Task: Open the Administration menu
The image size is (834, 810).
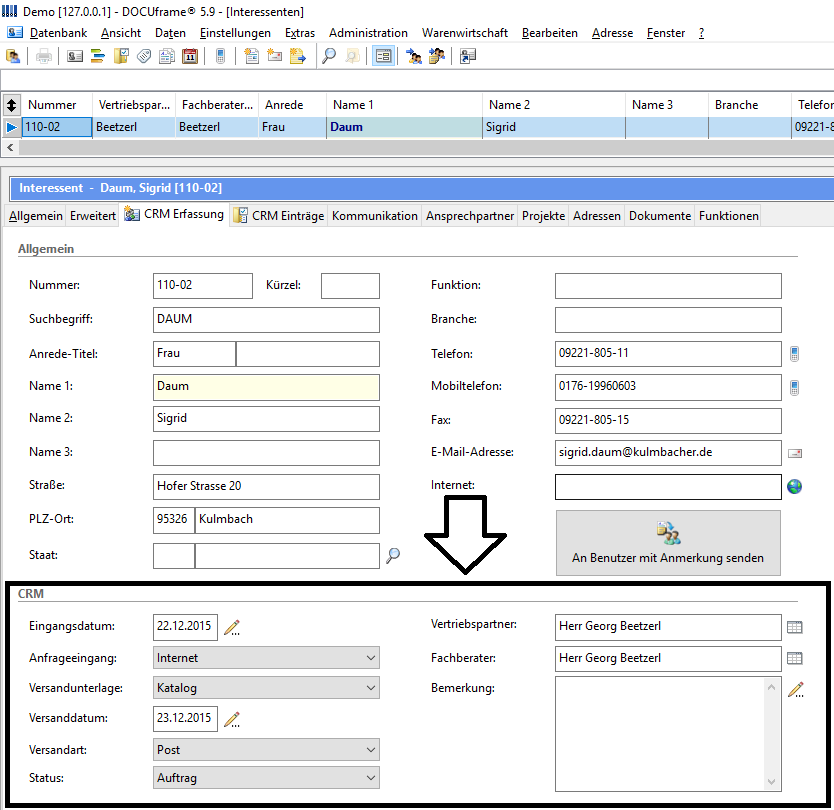Action: pos(368,33)
